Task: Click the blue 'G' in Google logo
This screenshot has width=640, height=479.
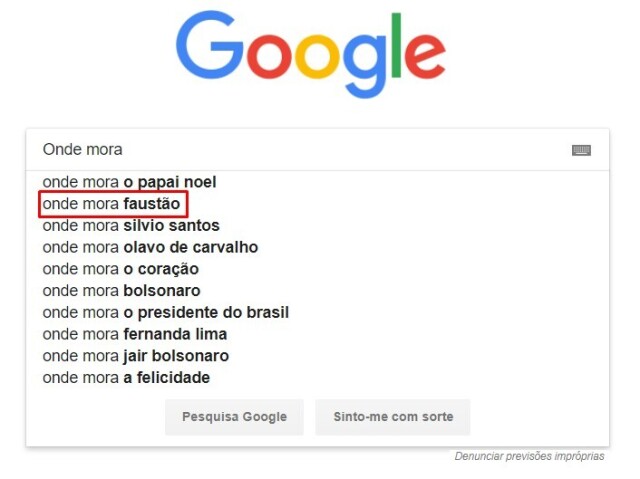Action: 209,45
